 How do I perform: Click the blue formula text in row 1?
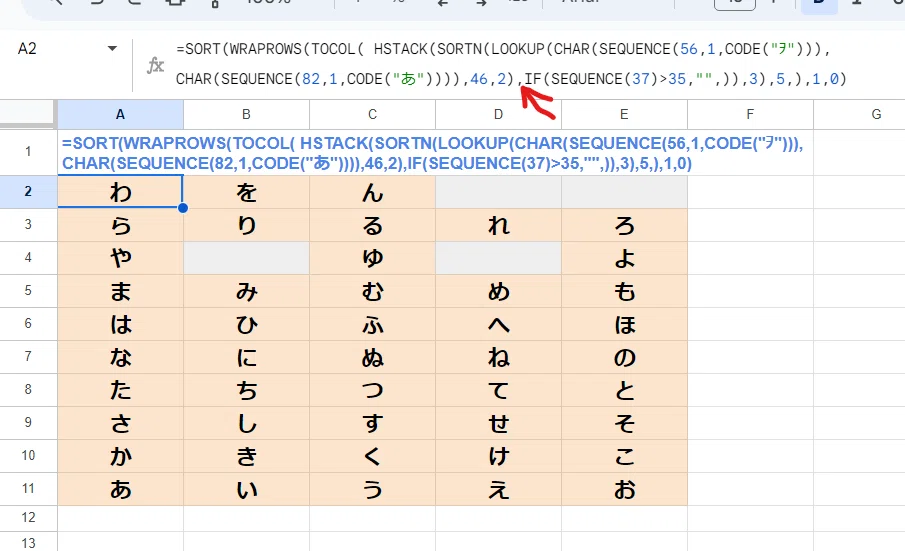pos(432,153)
